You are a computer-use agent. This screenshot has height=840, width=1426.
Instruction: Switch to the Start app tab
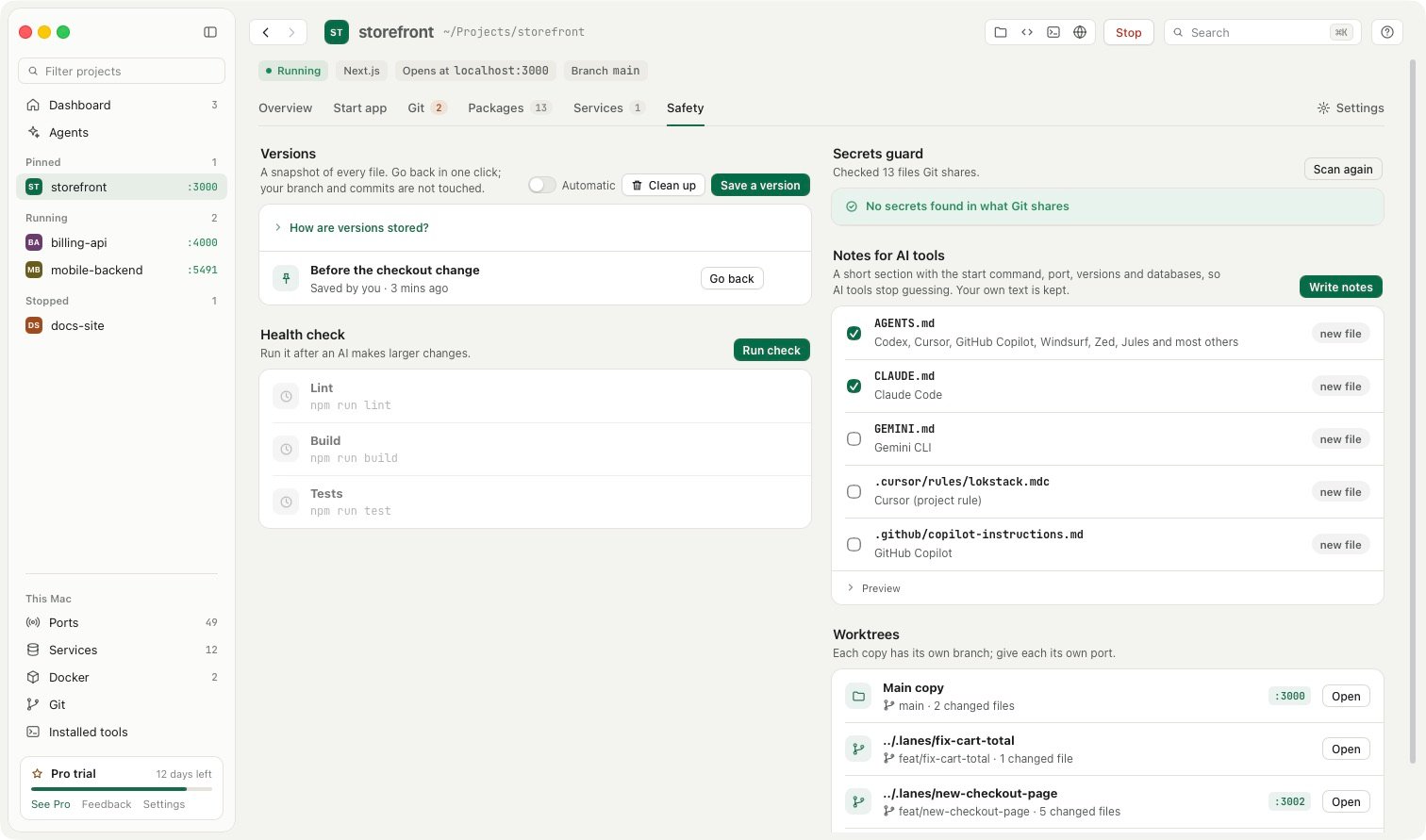tap(359, 108)
